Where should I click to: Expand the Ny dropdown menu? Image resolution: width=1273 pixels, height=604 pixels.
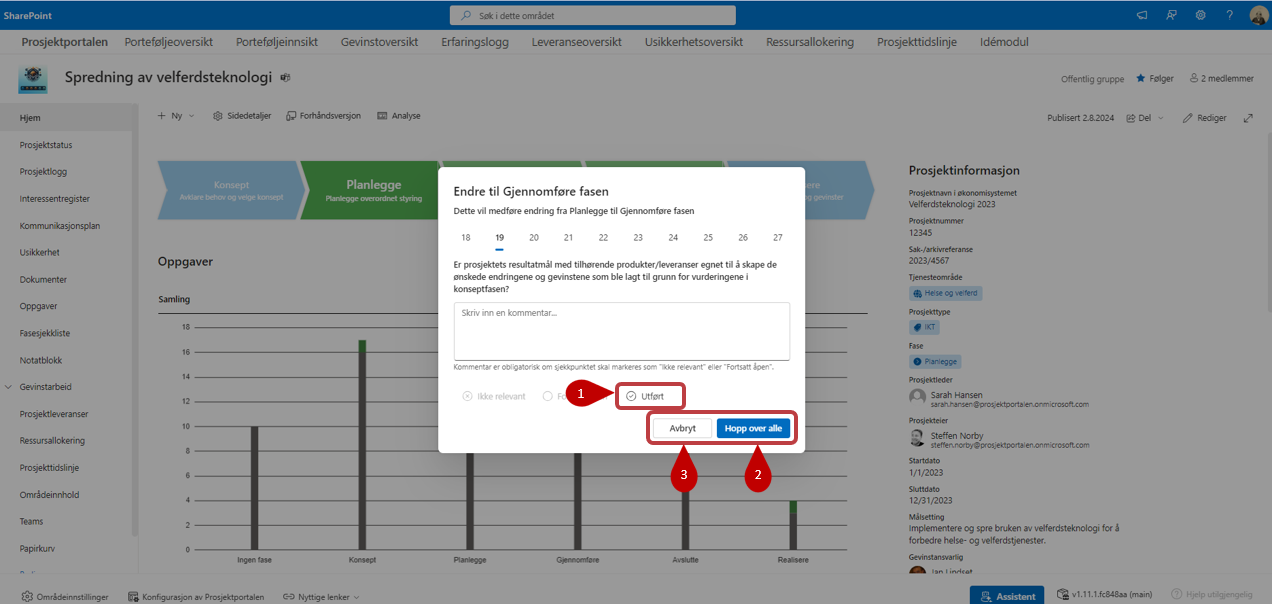pyautogui.click(x=176, y=116)
